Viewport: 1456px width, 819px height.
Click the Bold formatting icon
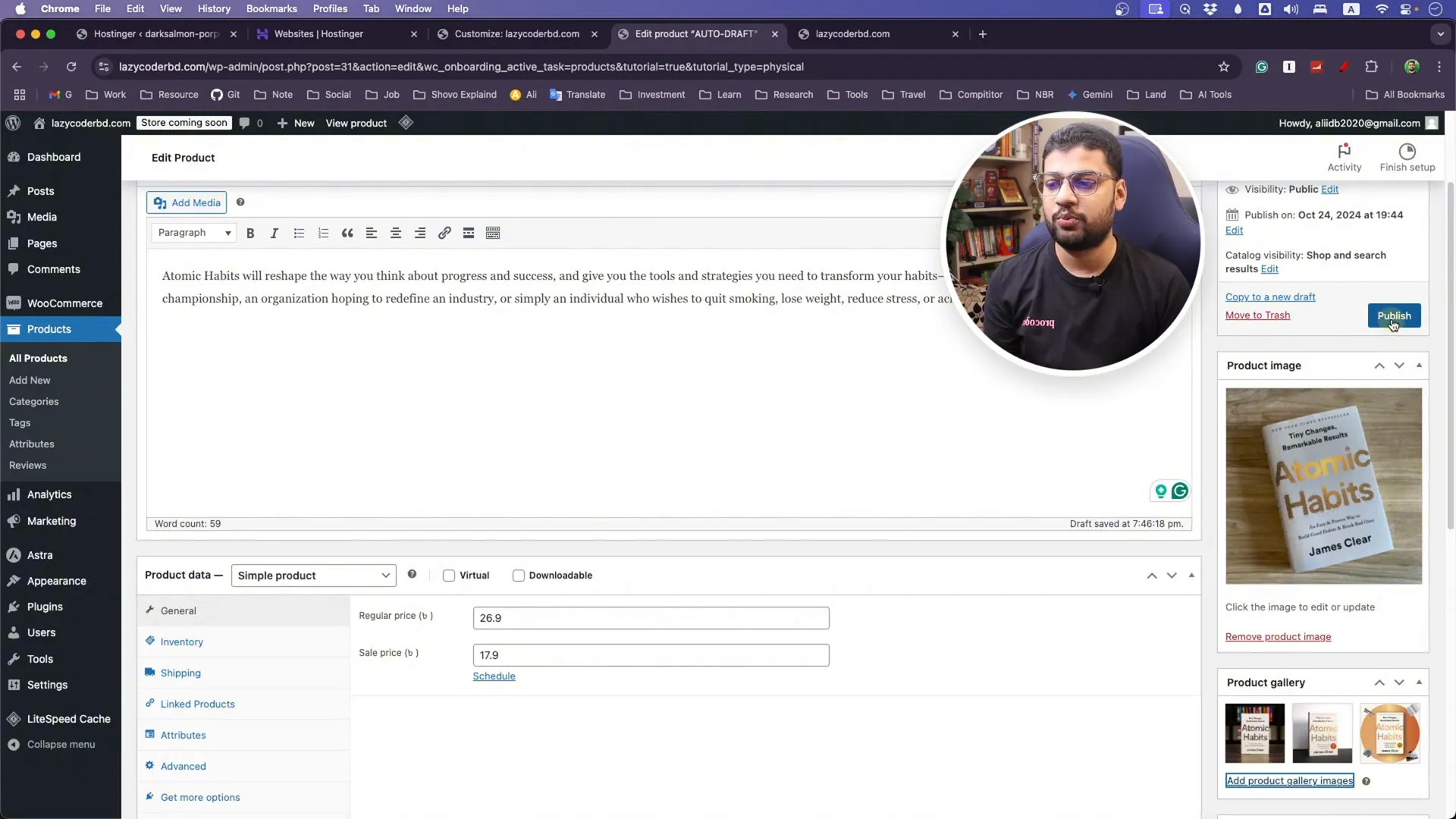tap(250, 233)
